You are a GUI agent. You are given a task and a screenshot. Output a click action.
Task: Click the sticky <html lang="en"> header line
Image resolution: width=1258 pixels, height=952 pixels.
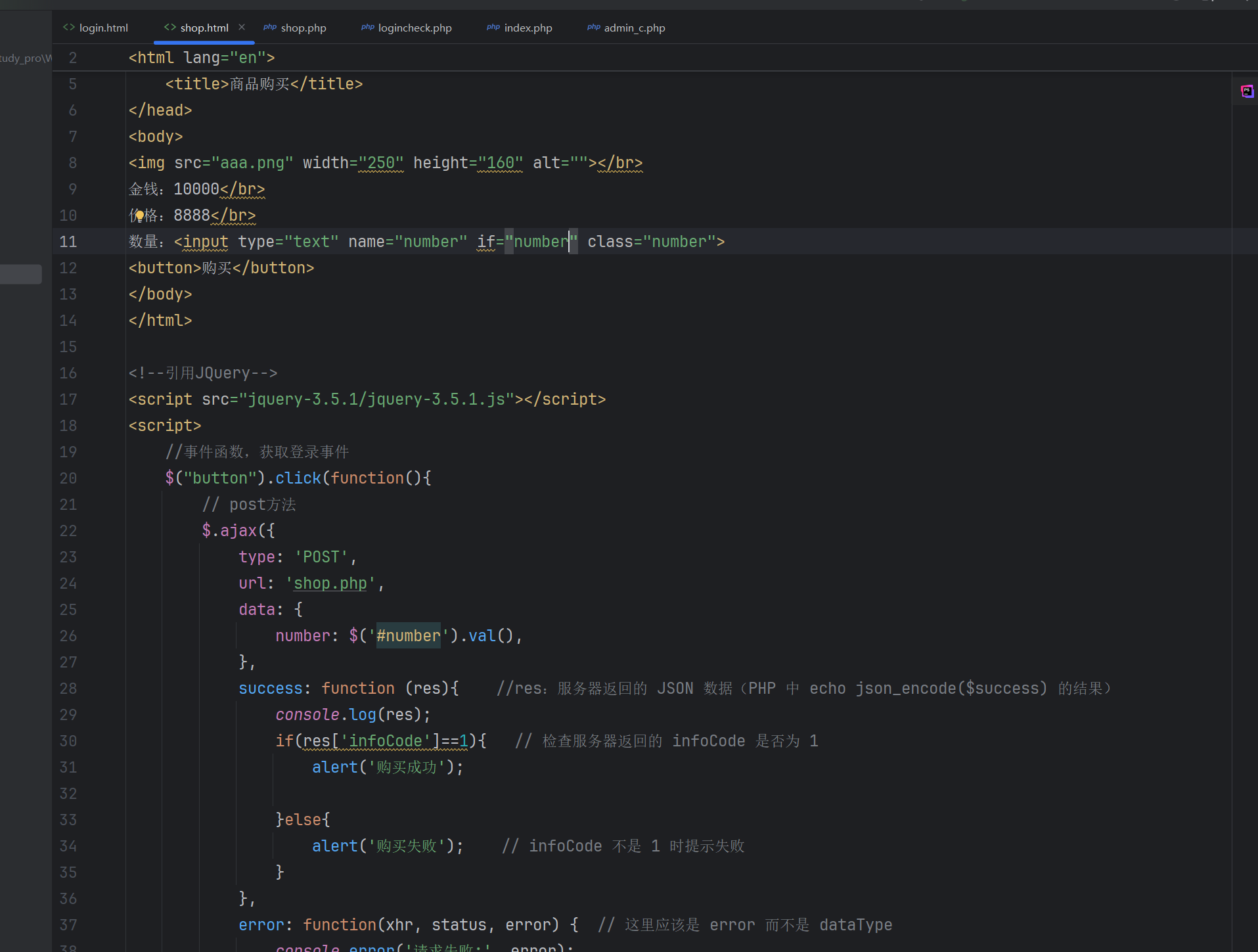point(202,57)
